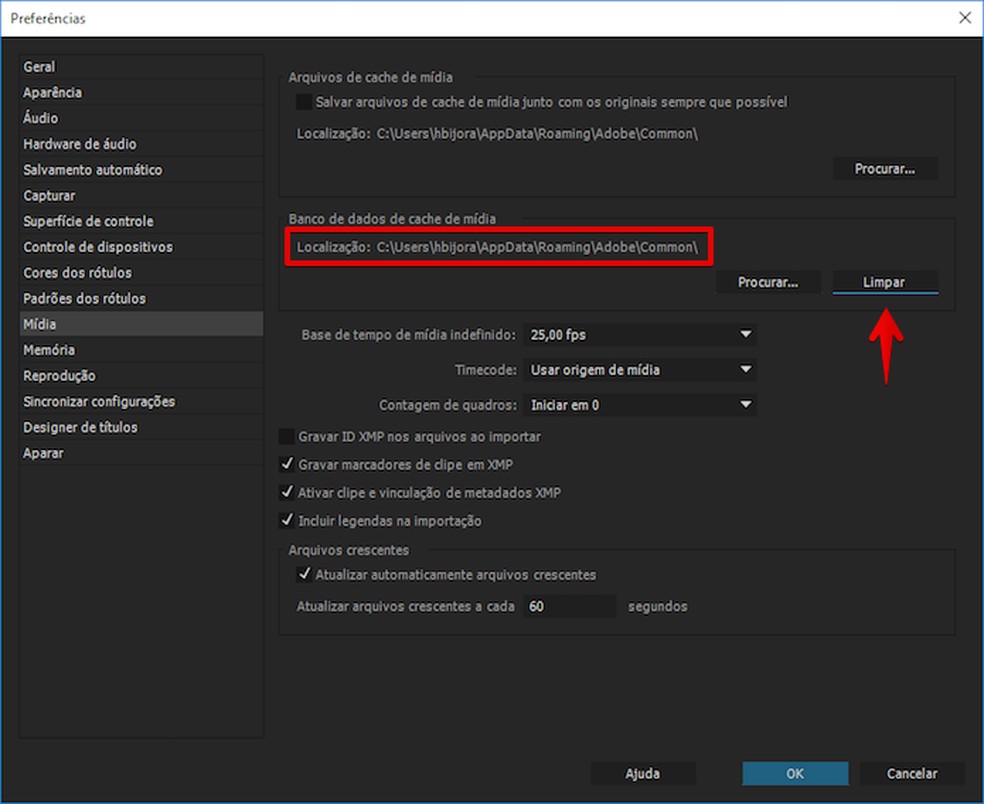This screenshot has width=984, height=804.
Task: Enable saving cache files next to originals
Action: tap(304, 102)
